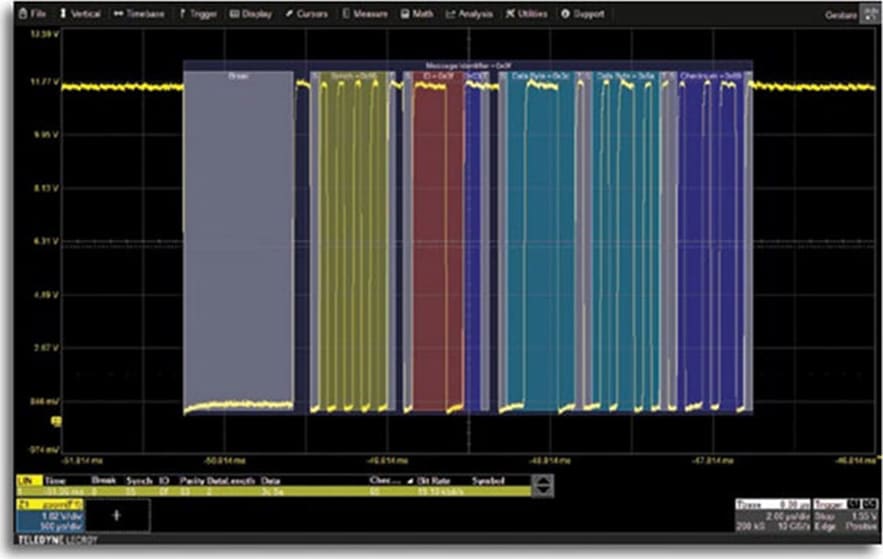Open the Measure menu
Screen dimensions: 883x559
pos(365,14)
